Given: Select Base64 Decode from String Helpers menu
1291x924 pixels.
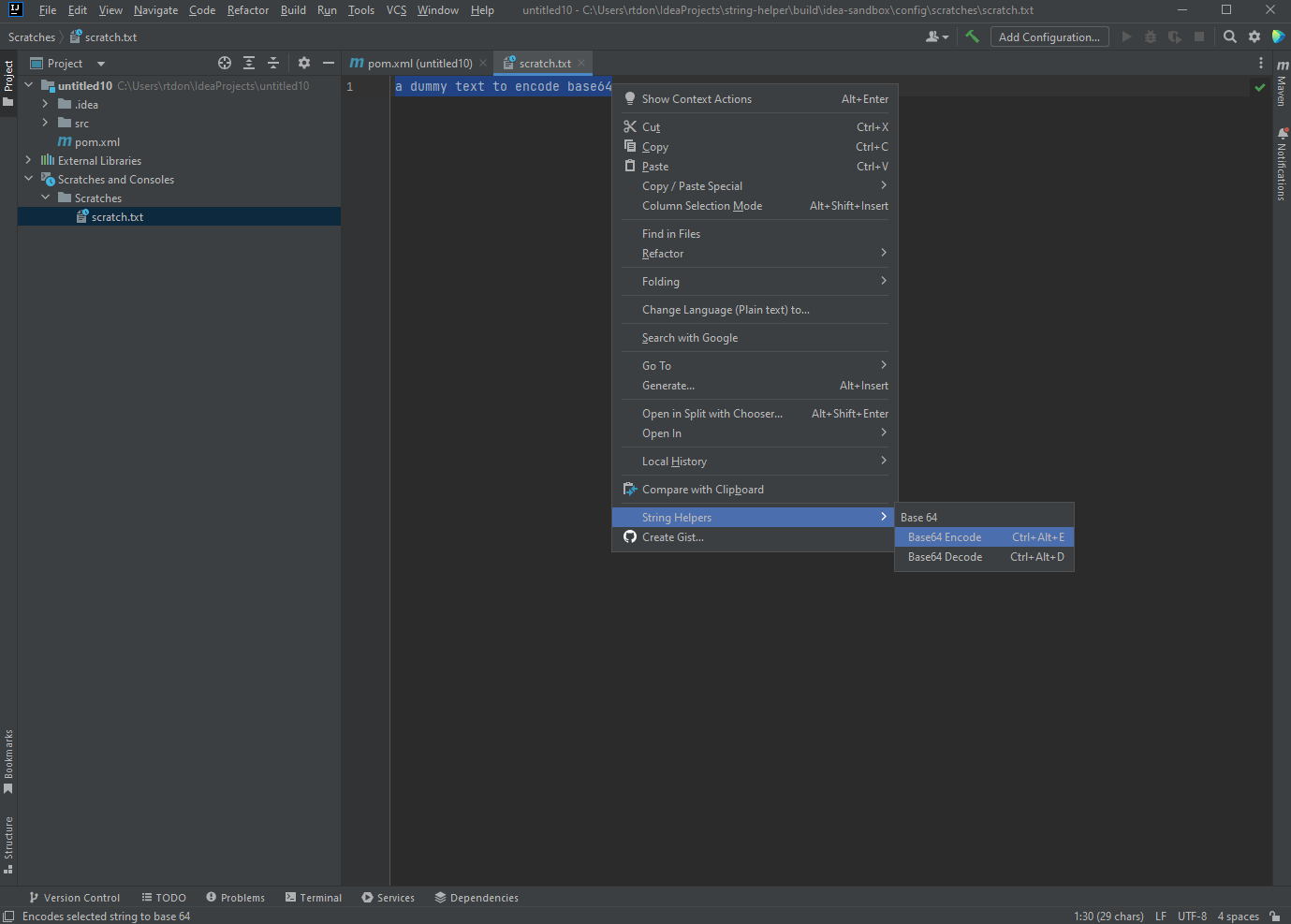Looking at the screenshot, I should [945, 556].
